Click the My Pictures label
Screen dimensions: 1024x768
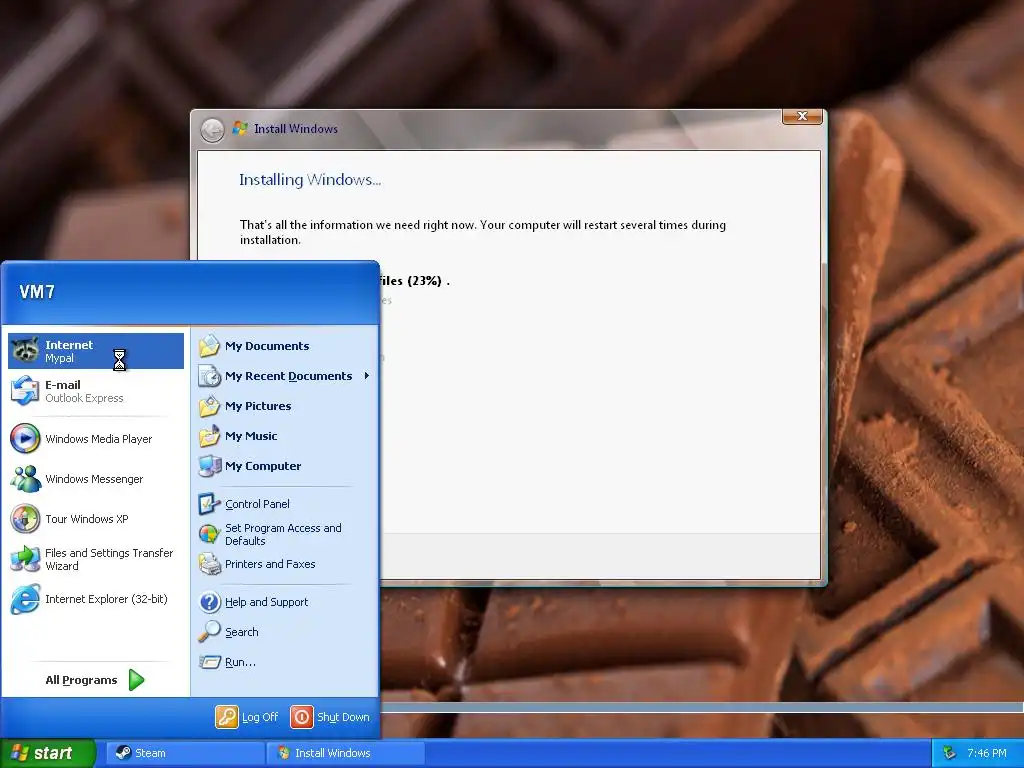click(x=258, y=406)
